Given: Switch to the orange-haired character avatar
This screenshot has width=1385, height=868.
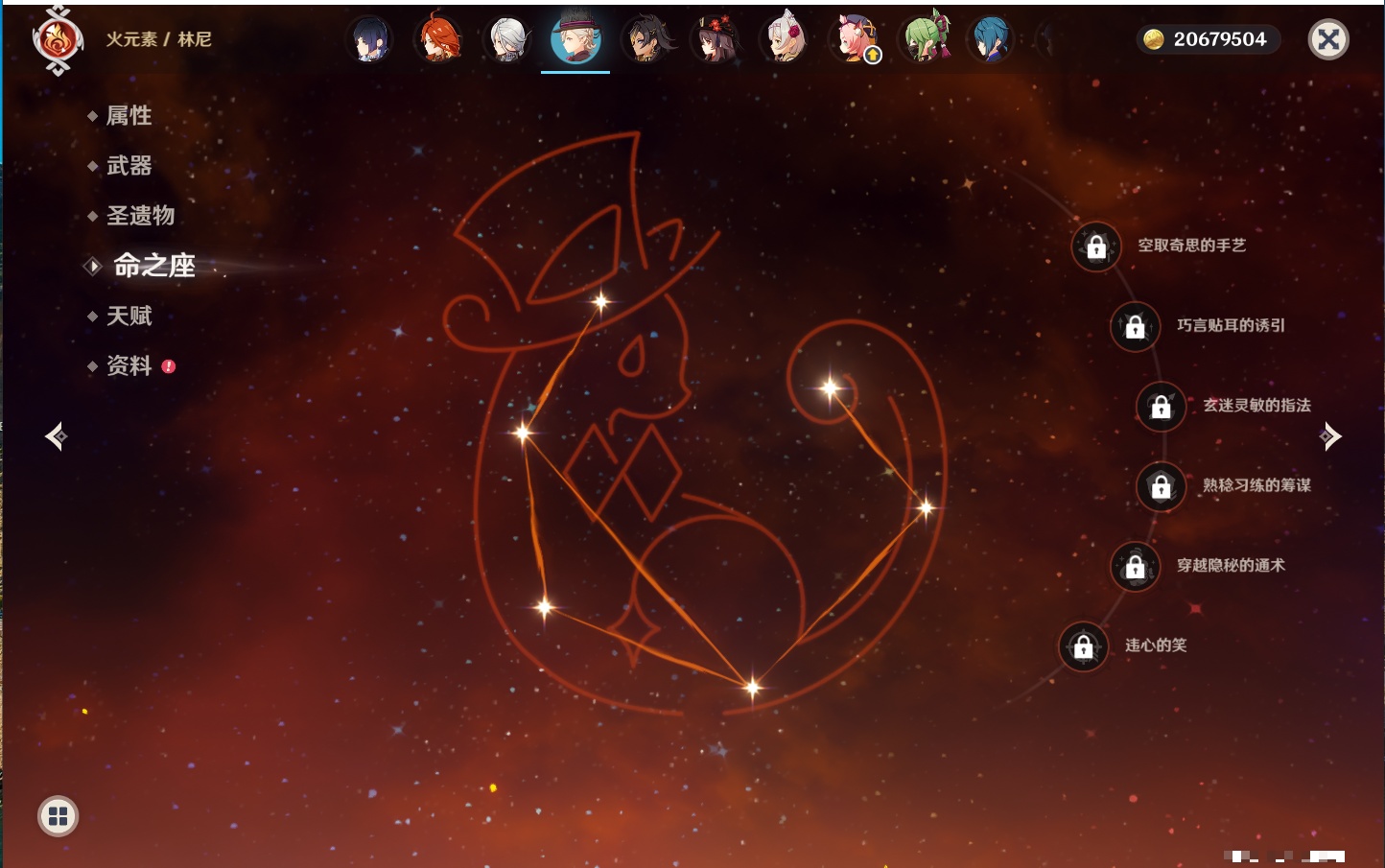Looking at the screenshot, I should tap(439, 40).
